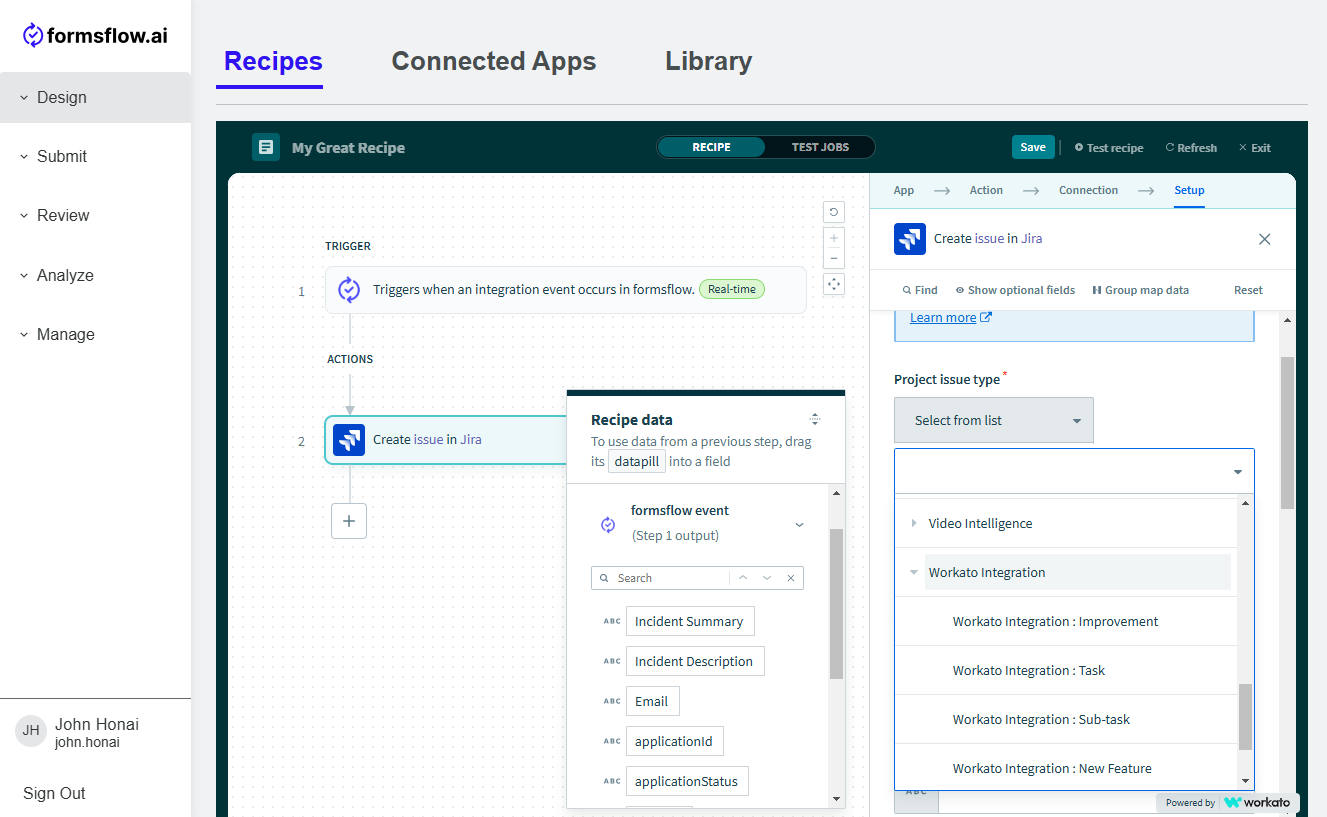The height and width of the screenshot is (817, 1327).
Task: Open the Connected Apps tab
Action: point(494,61)
